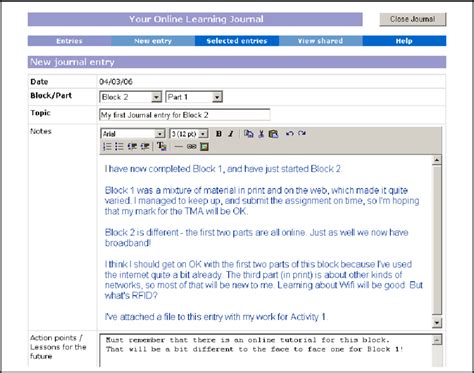Click the 'Block/Part' label
474x373 pixels.
click(51, 95)
